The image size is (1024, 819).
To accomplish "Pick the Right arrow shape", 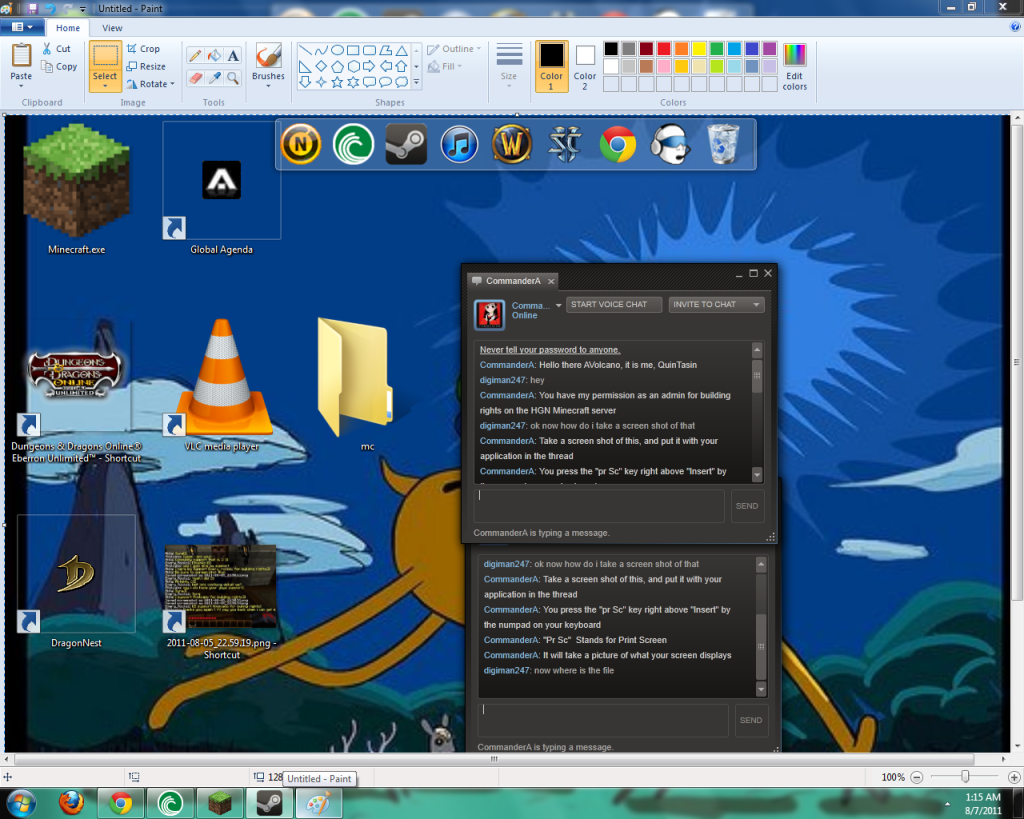I will tap(369, 67).
